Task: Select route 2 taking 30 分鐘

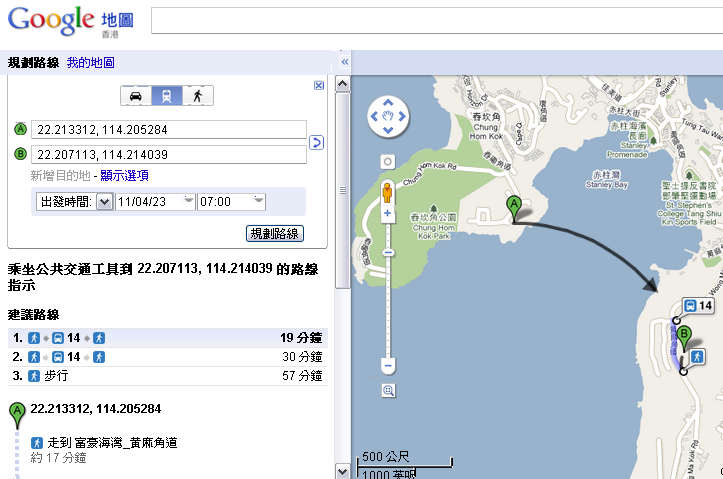Action: (x=167, y=357)
